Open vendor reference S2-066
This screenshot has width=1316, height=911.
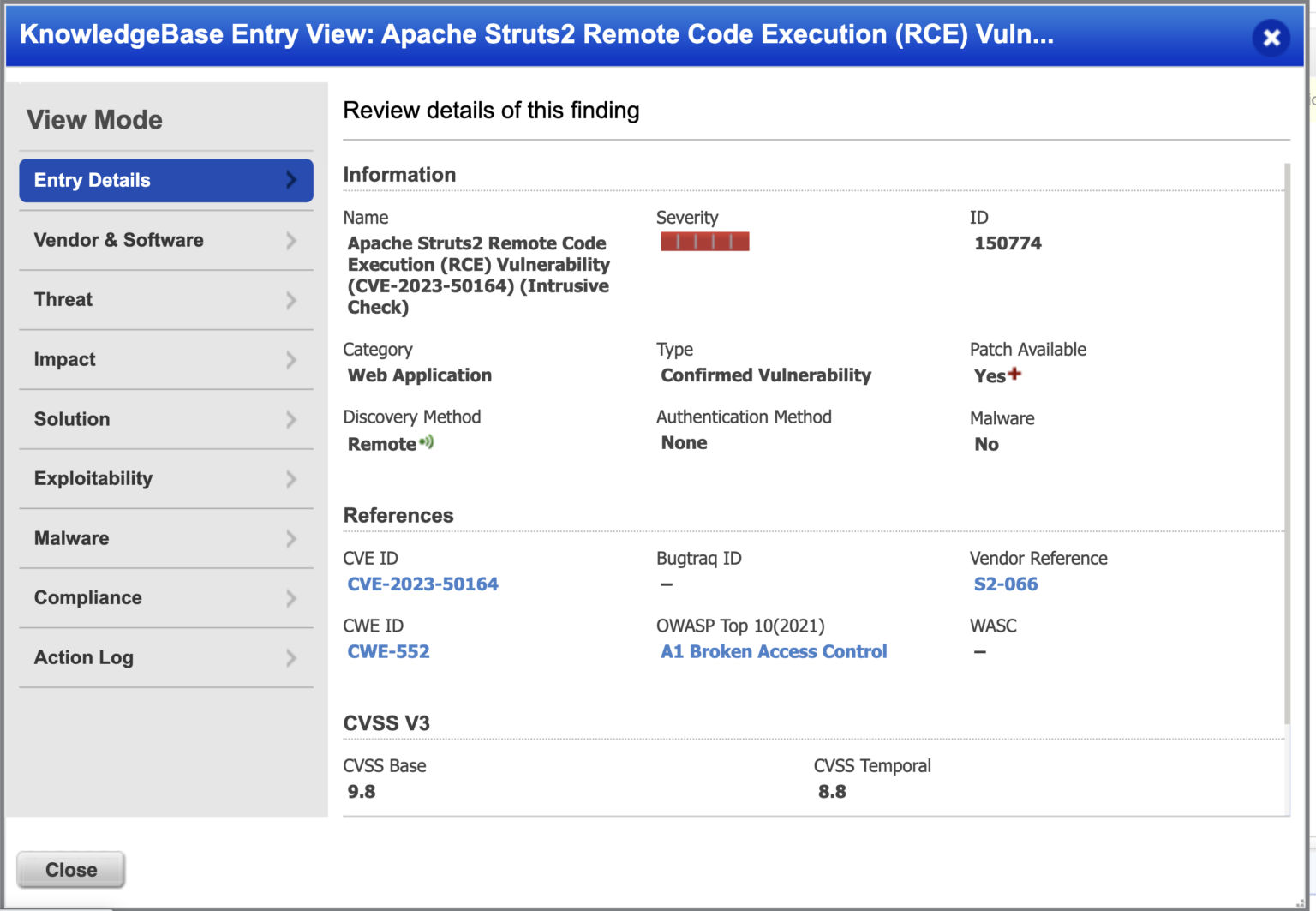click(1005, 584)
